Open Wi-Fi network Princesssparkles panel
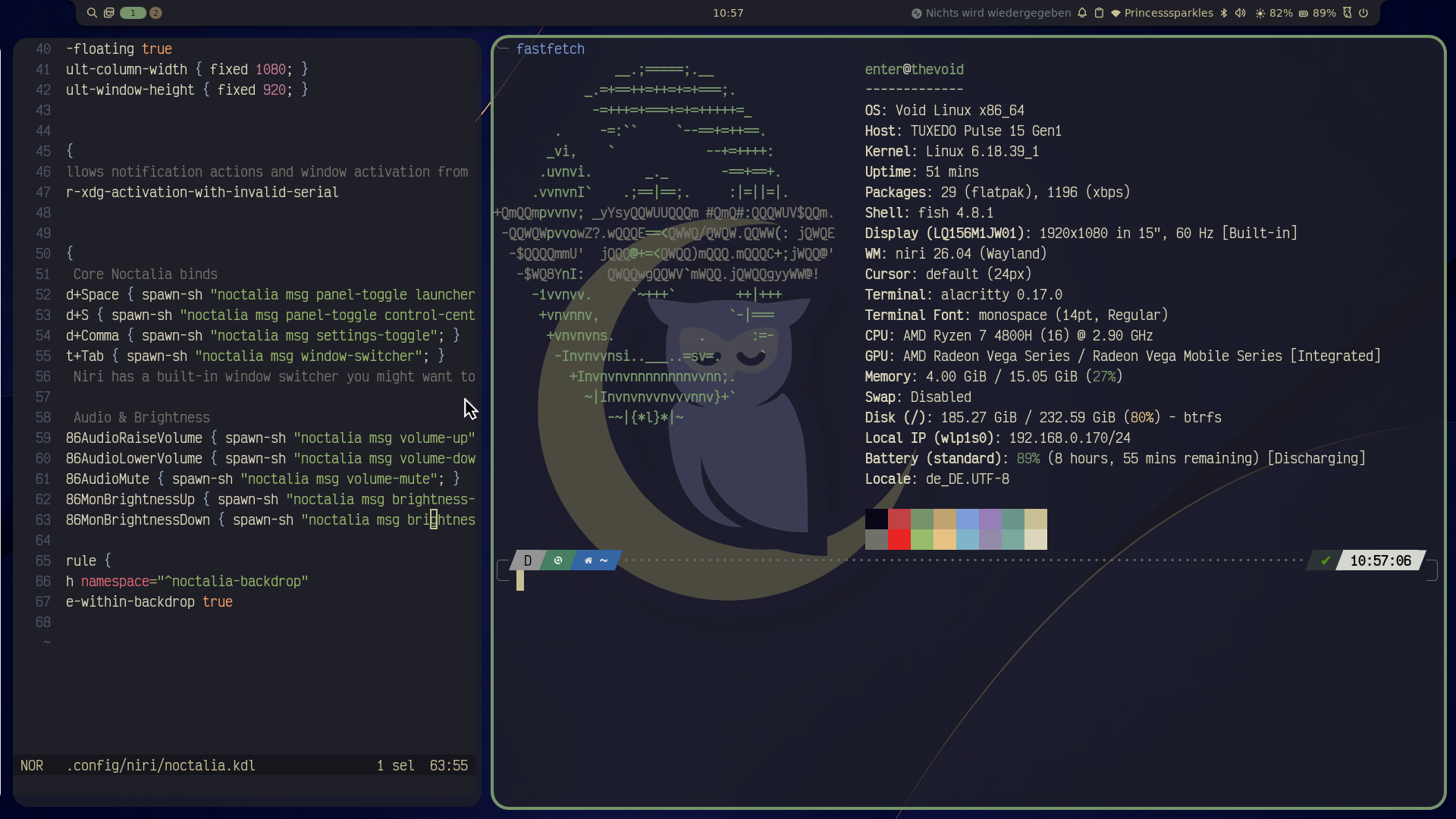The image size is (1456, 819). pos(1162,13)
